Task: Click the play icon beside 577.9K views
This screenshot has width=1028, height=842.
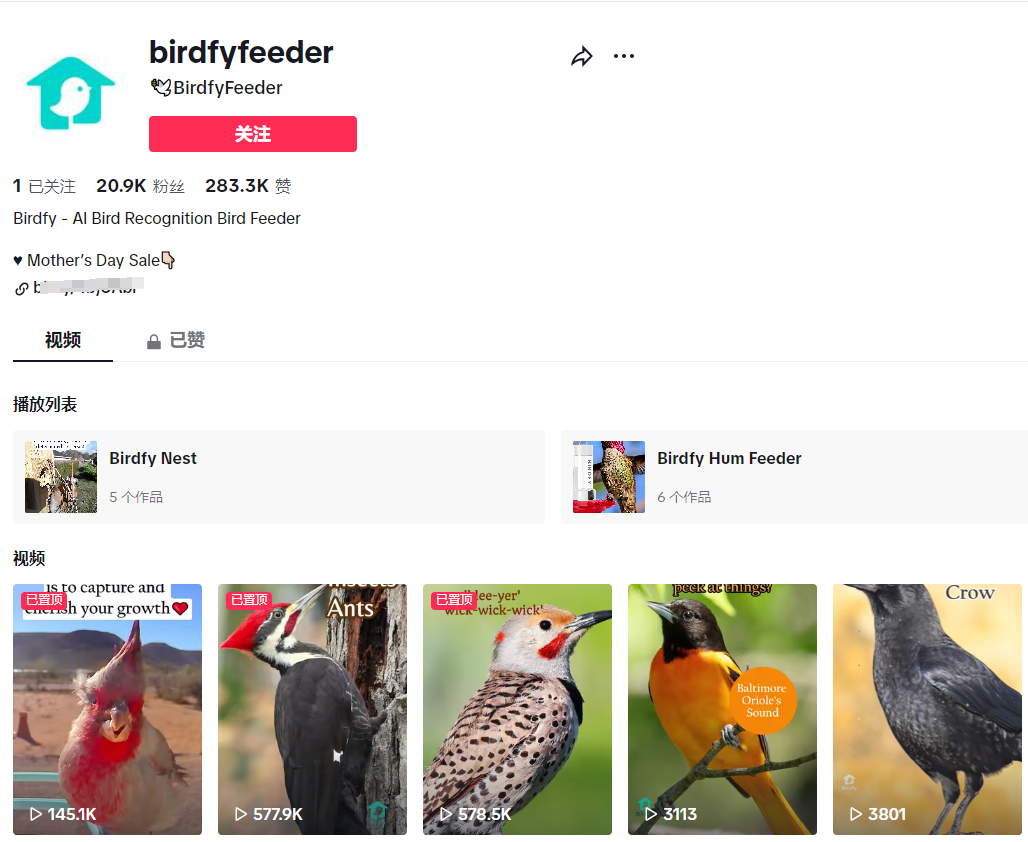Action: click(241, 814)
